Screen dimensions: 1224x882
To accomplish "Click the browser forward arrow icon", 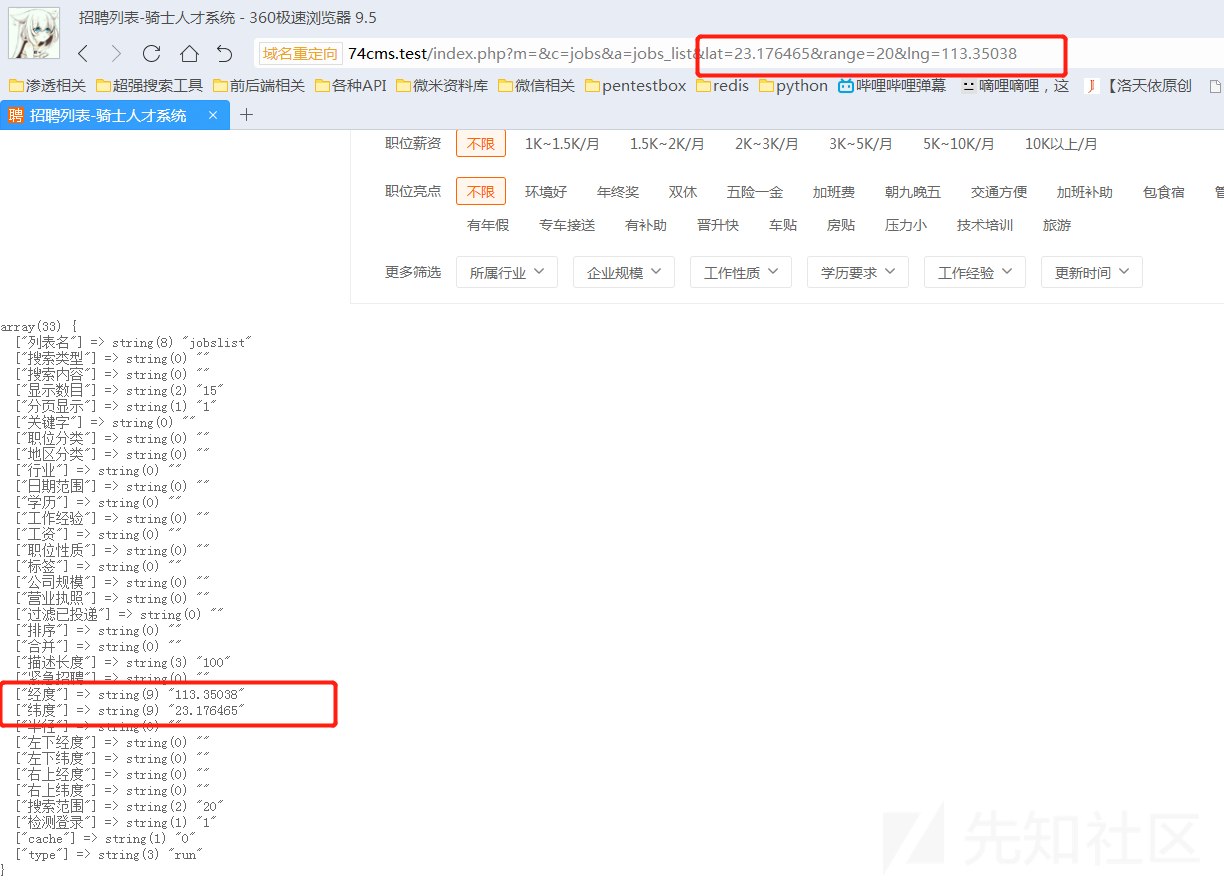I will (x=117, y=54).
